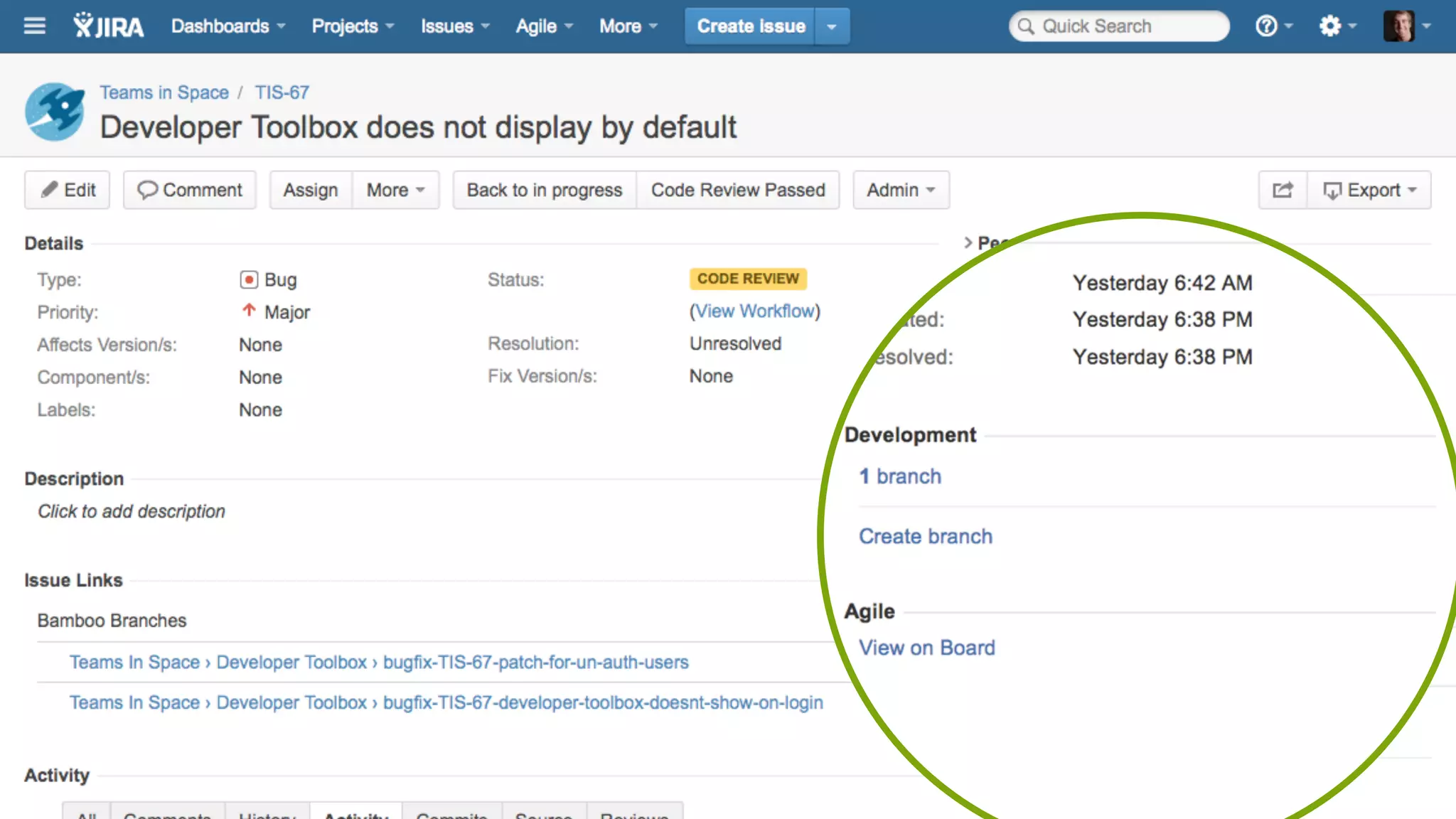Open the Admin dropdown menu
Image resolution: width=1456 pixels, height=819 pixels.
click(x=901, y=190)
